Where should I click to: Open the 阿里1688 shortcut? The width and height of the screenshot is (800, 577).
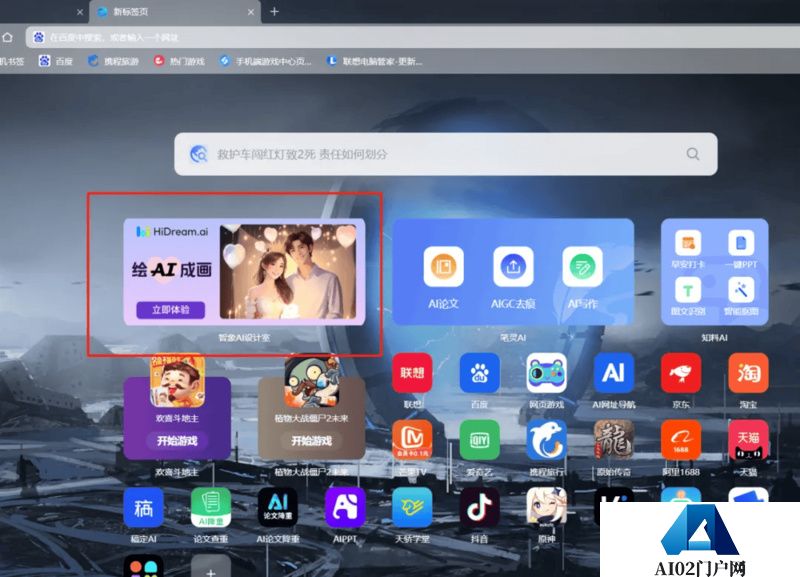681,440
